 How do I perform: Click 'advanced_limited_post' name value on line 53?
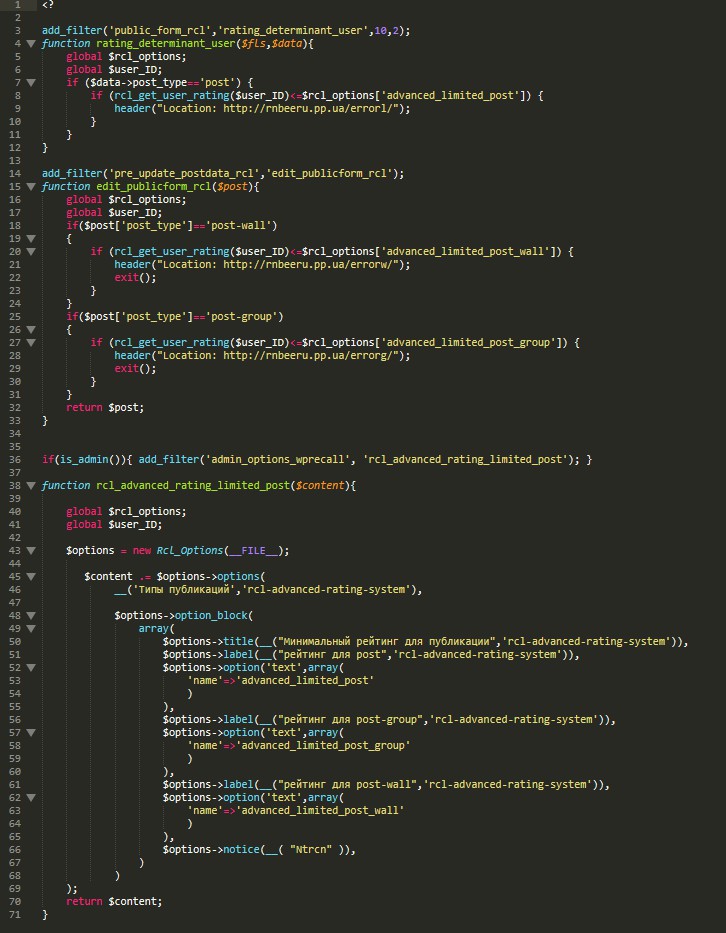coord(305,680)
